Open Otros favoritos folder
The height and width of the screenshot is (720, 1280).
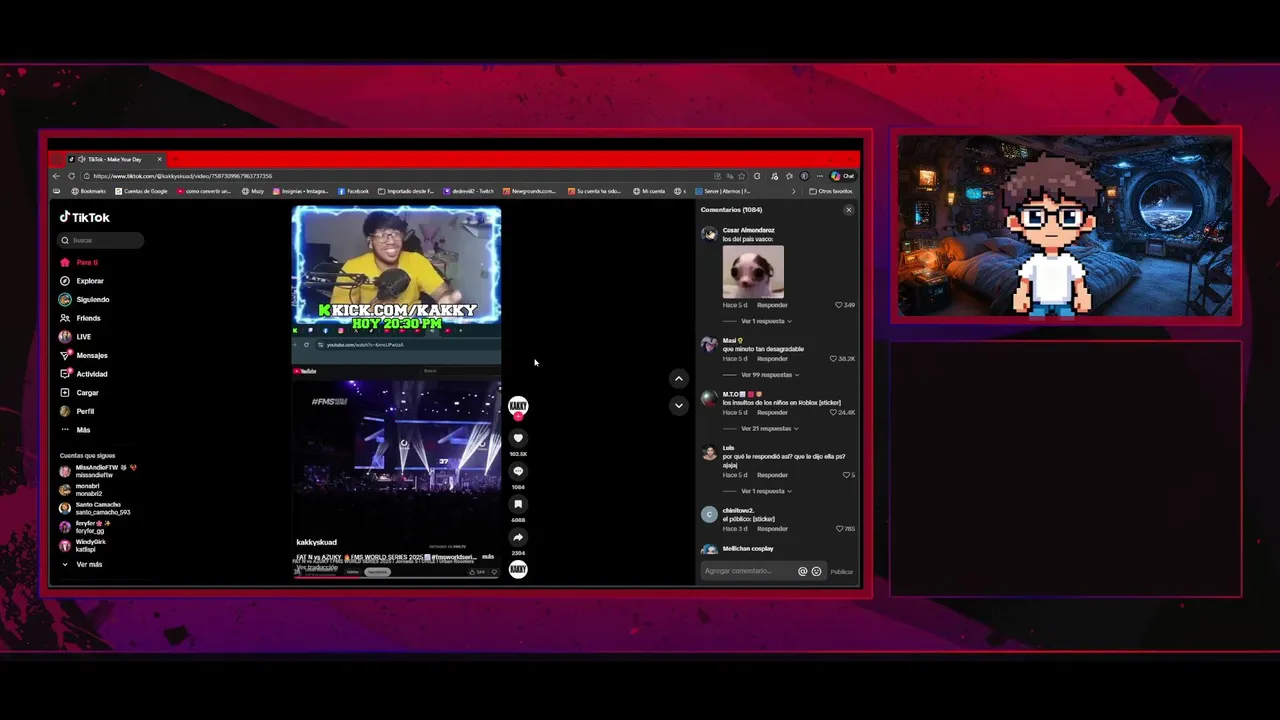click(830, 191)
